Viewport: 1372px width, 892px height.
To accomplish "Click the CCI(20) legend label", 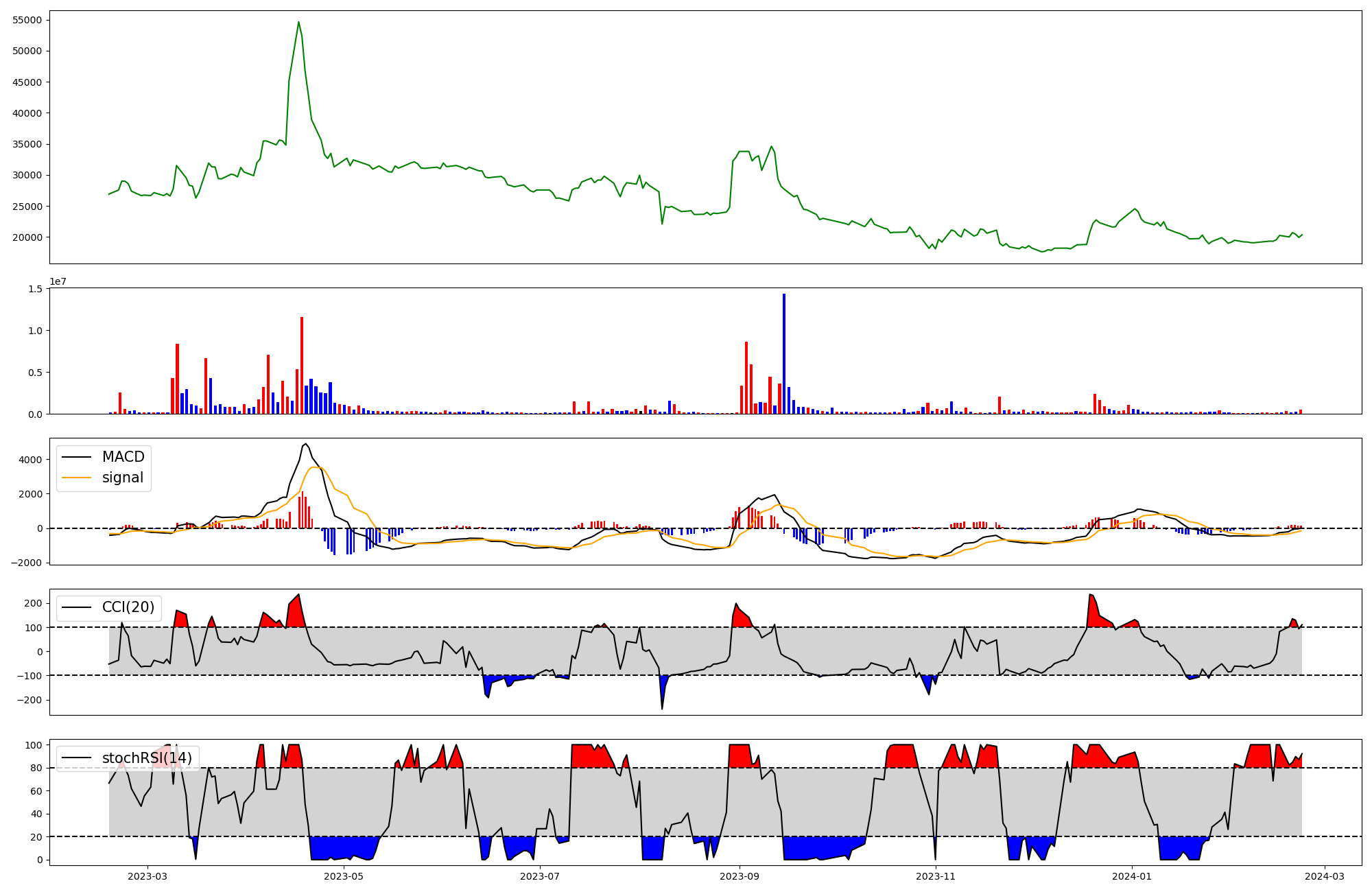I will [128, 607].
